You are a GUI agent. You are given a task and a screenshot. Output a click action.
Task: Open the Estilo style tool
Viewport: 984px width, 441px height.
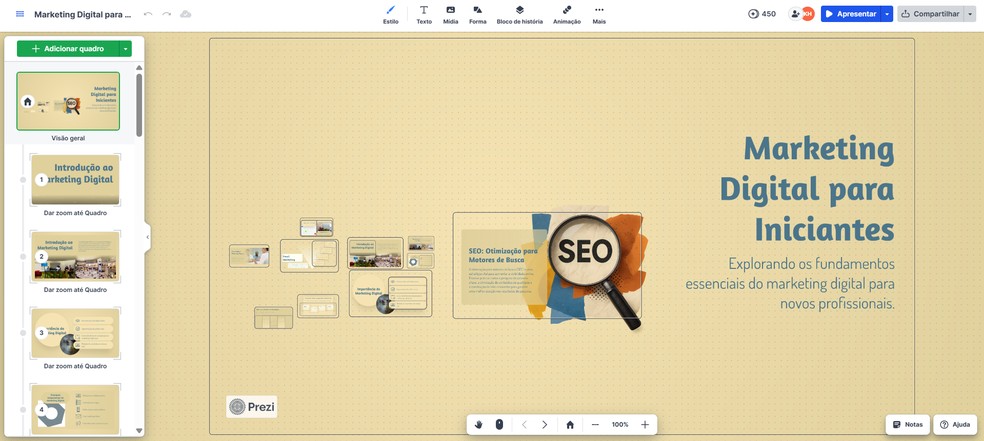390,15
